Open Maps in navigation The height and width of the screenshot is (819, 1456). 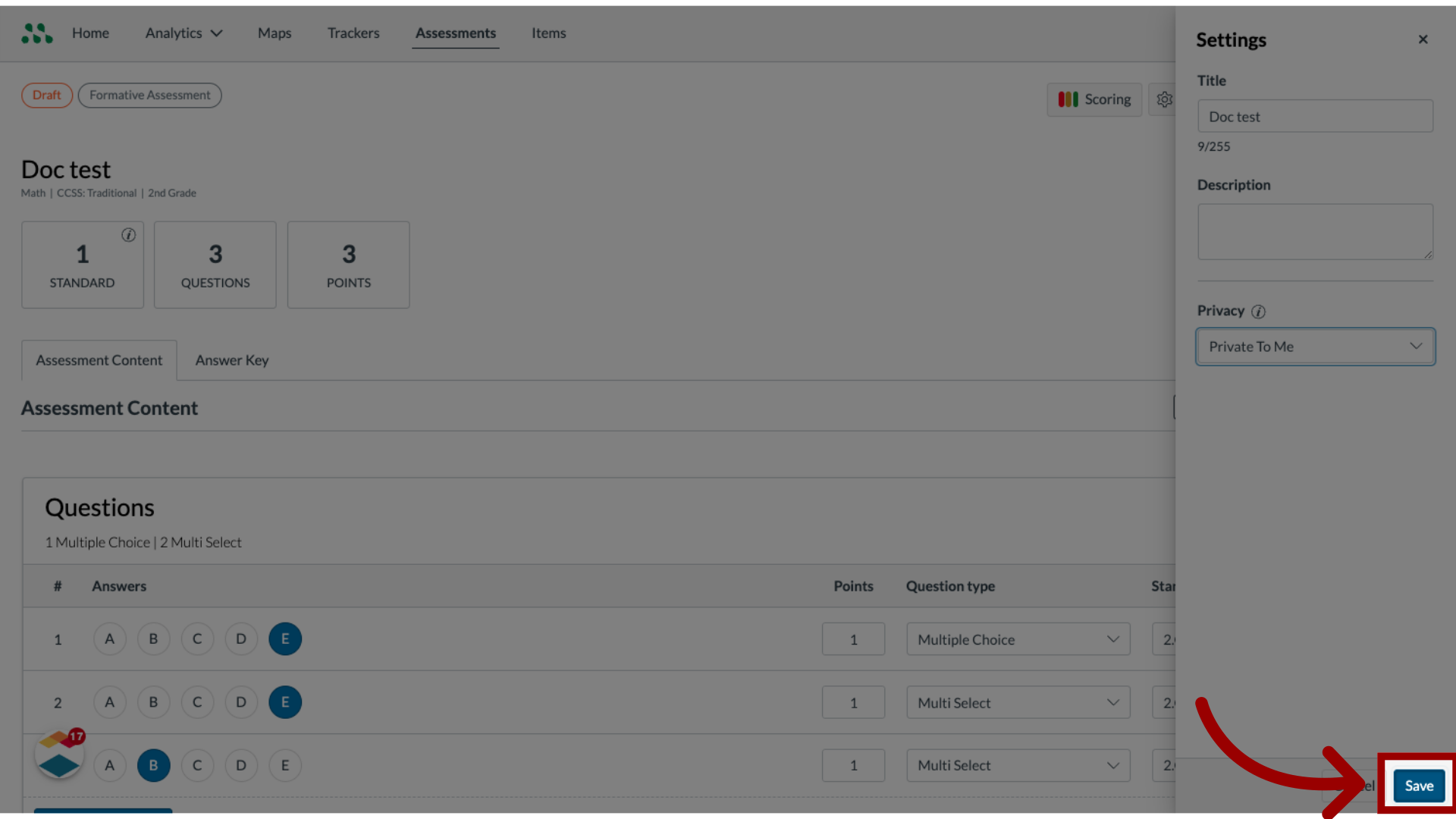[x=275, y=33]
